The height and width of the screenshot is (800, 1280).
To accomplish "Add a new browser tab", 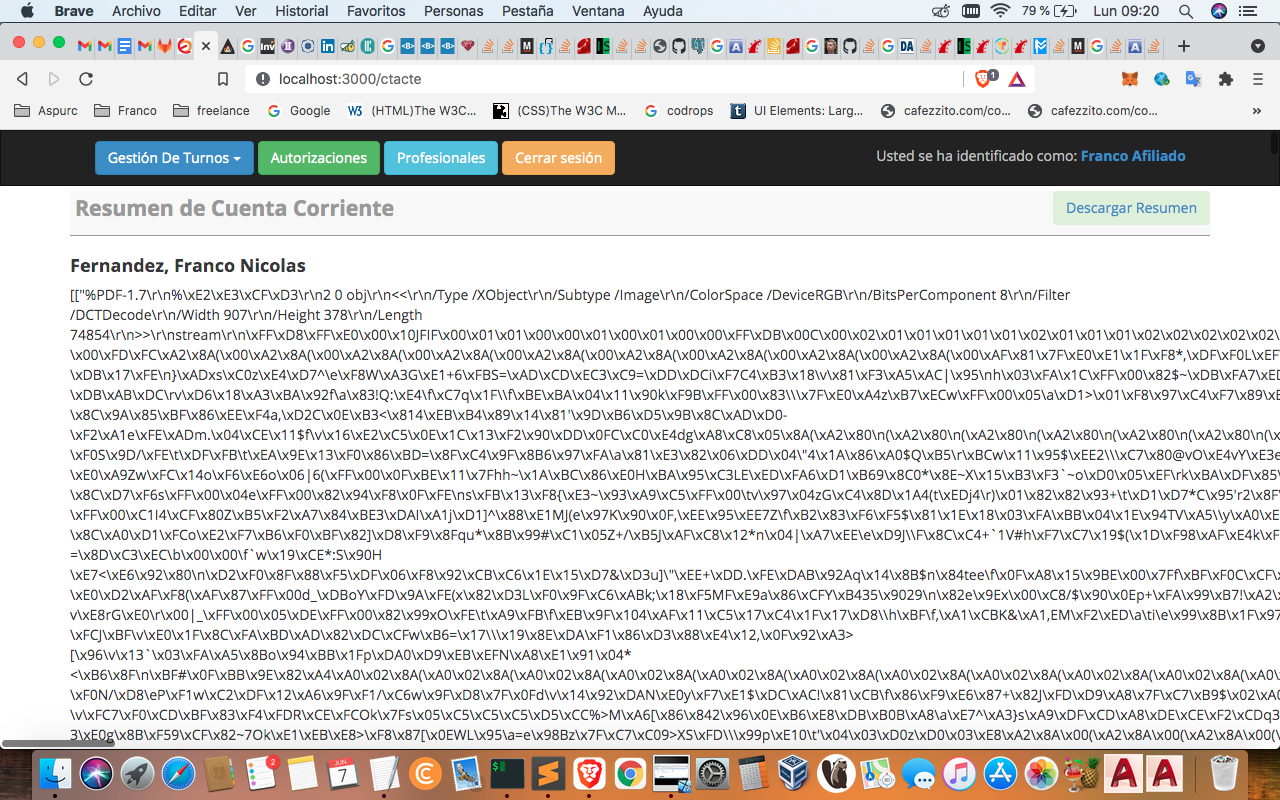I will tap(1184, 46).
